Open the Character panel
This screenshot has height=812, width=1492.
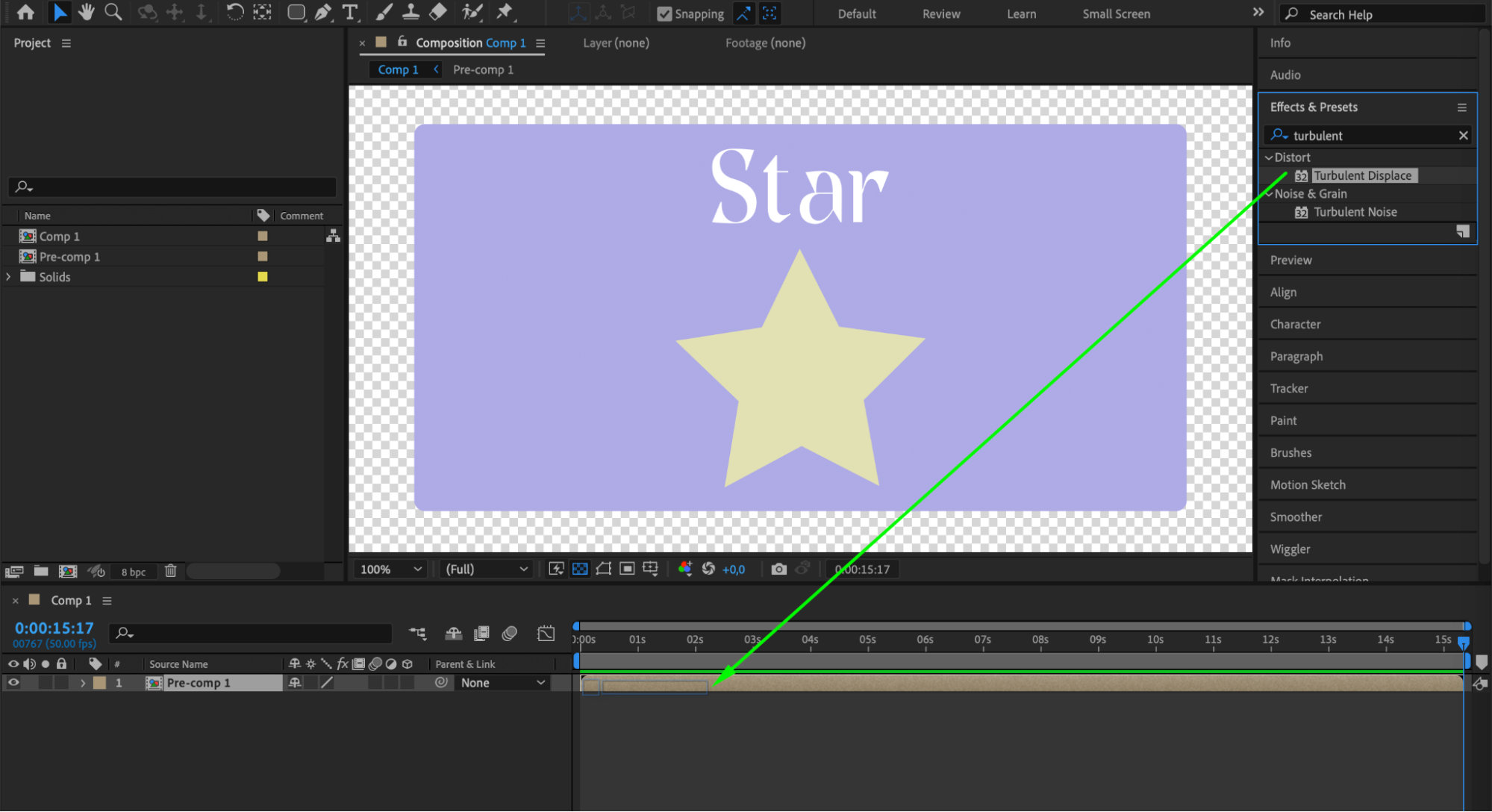(x=1295, y=325)
